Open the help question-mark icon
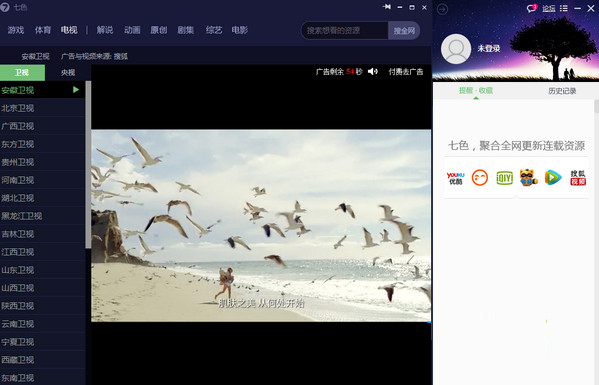The image size is (599, 385). [x=5, y=7]
